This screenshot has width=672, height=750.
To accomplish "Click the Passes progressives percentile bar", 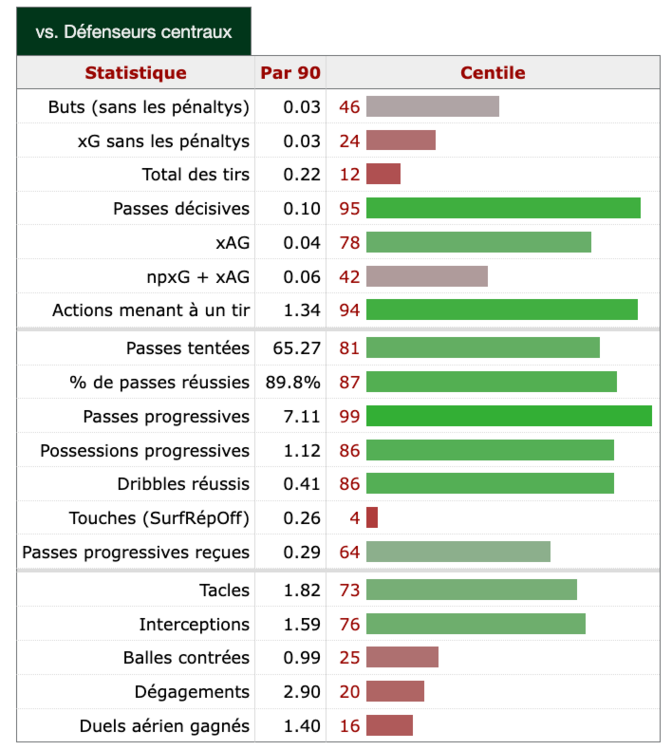I will coord(508,416).
